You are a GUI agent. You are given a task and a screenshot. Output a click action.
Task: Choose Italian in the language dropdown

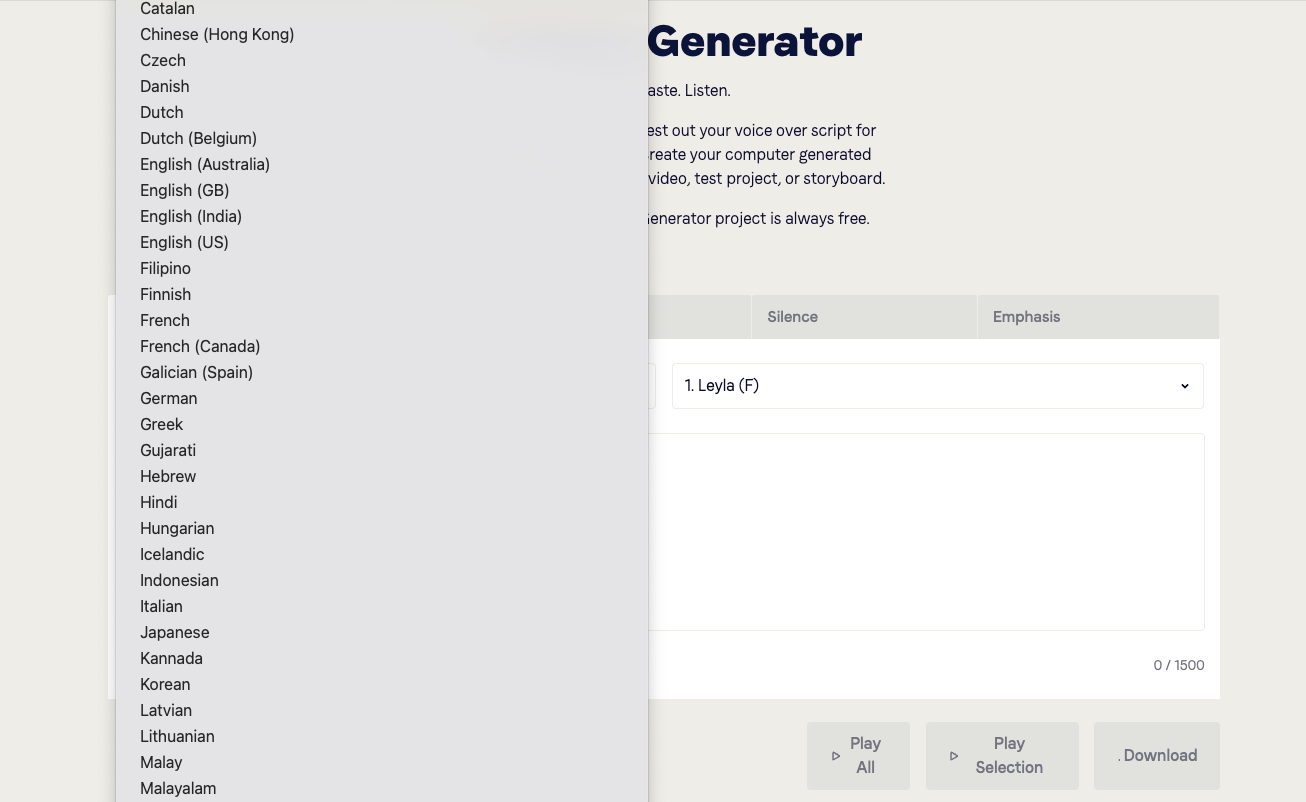pyautogui.click(x=161, y=606)
